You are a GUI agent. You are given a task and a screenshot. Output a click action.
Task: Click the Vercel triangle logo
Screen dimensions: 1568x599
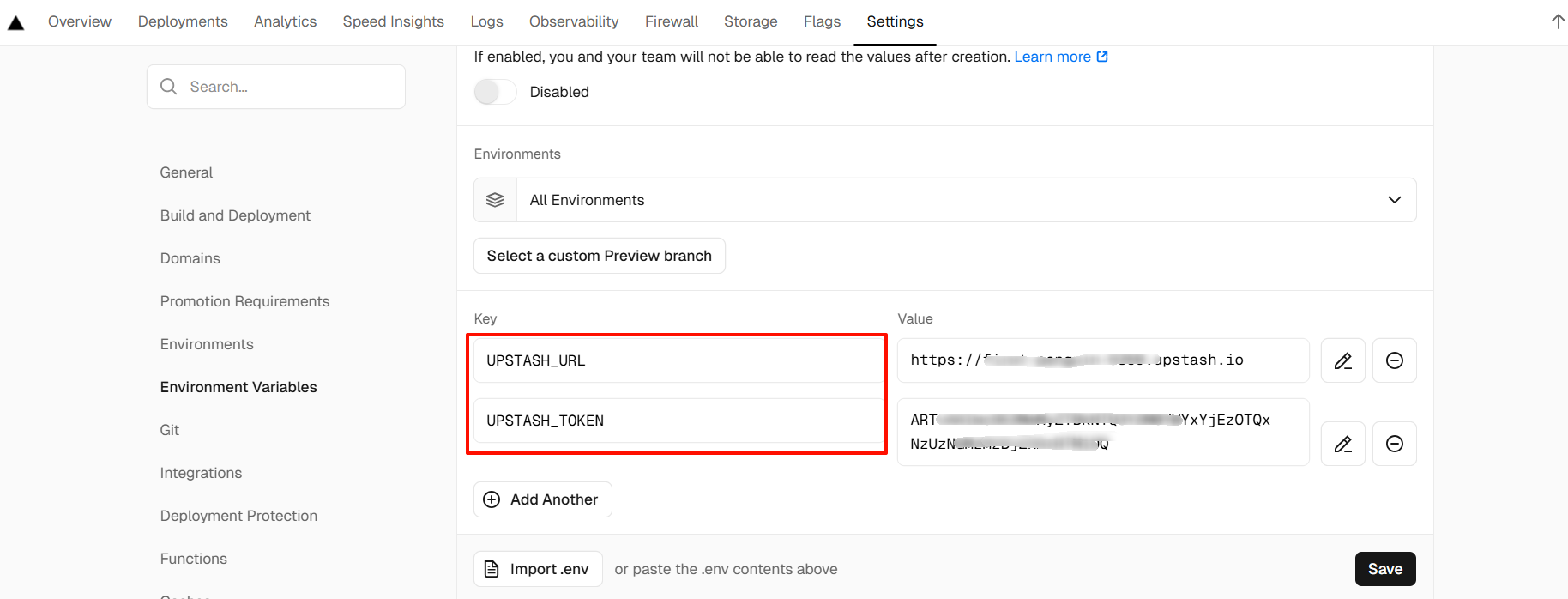click(15, 22)
